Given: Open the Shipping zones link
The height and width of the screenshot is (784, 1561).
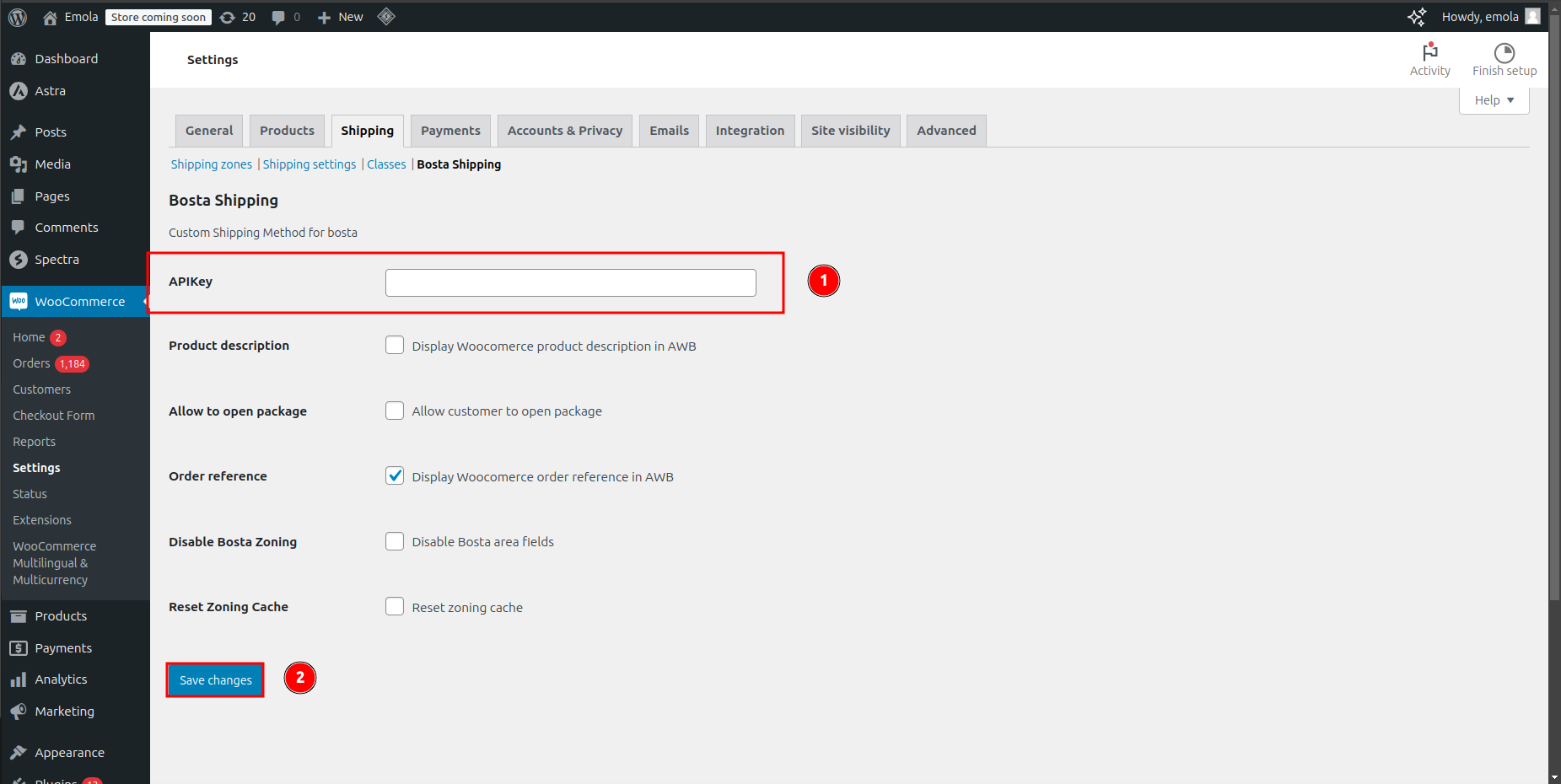Looking at the screenshot, I should 212,164.
